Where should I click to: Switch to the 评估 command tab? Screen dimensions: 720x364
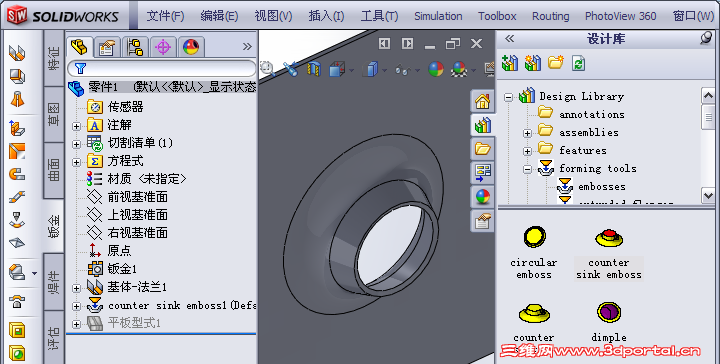coord(54,337)
